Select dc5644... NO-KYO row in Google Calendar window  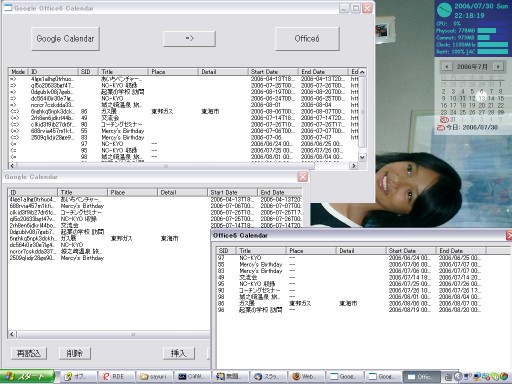[110, 245]
